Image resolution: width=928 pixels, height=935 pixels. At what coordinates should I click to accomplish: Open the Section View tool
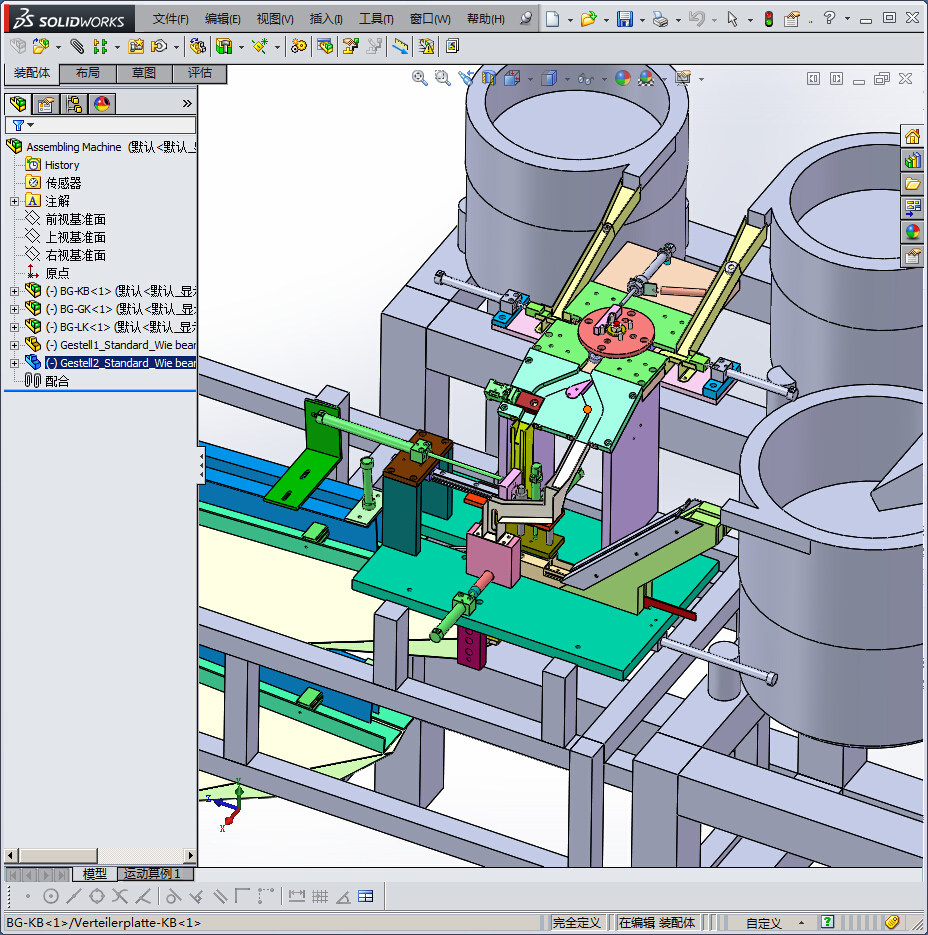click(x=488, y=78)
